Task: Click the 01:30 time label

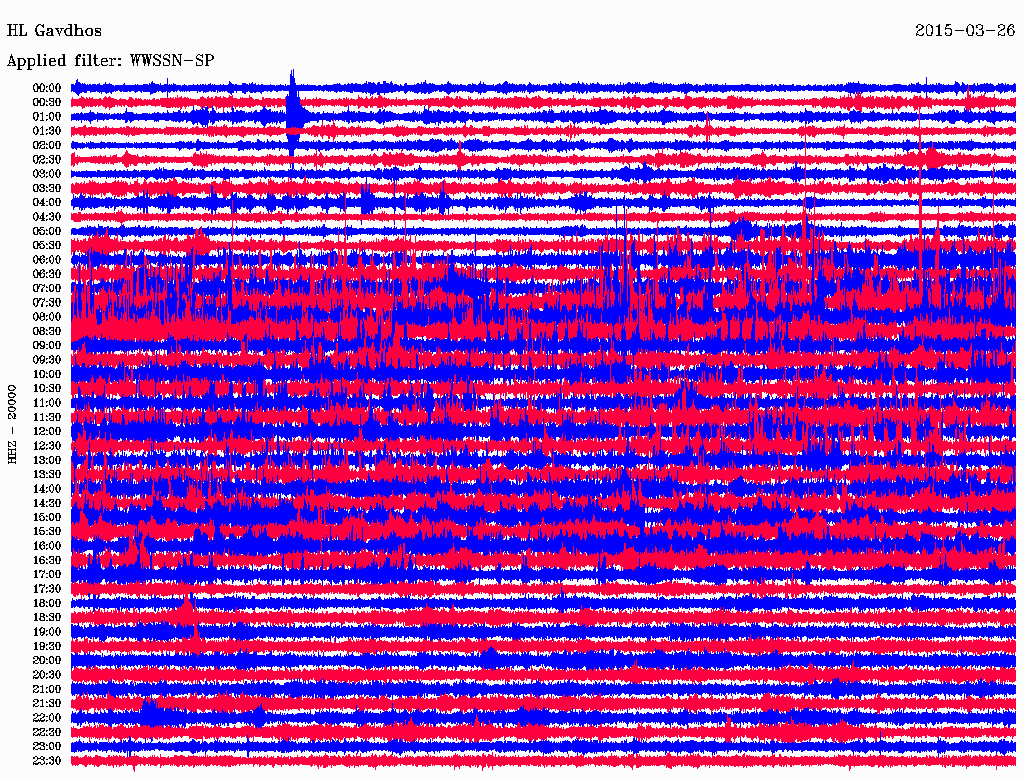Action: pyautogui.click(x=47, y=131)
